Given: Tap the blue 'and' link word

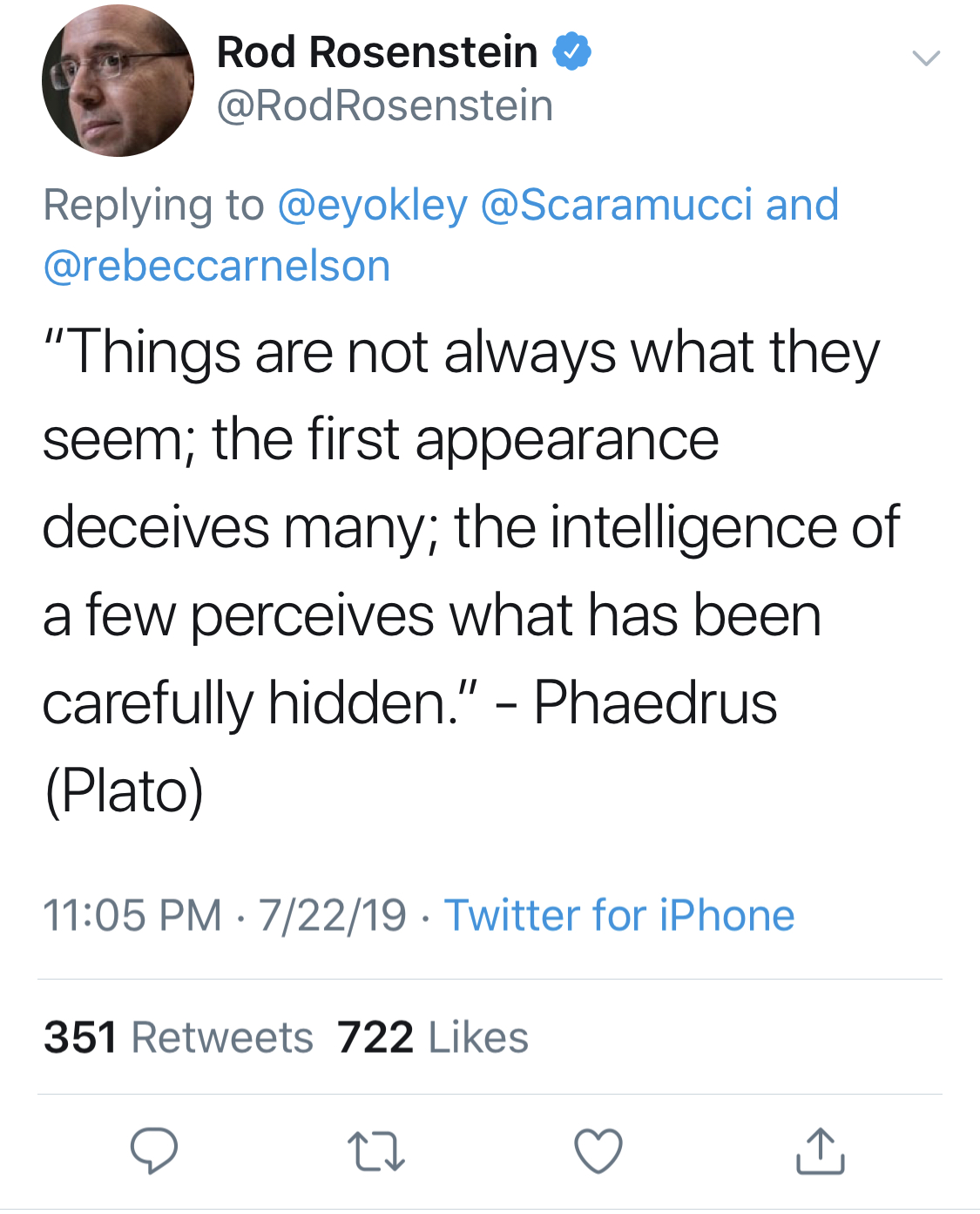Looking at the screenshot, I should (x=802, y=206).
